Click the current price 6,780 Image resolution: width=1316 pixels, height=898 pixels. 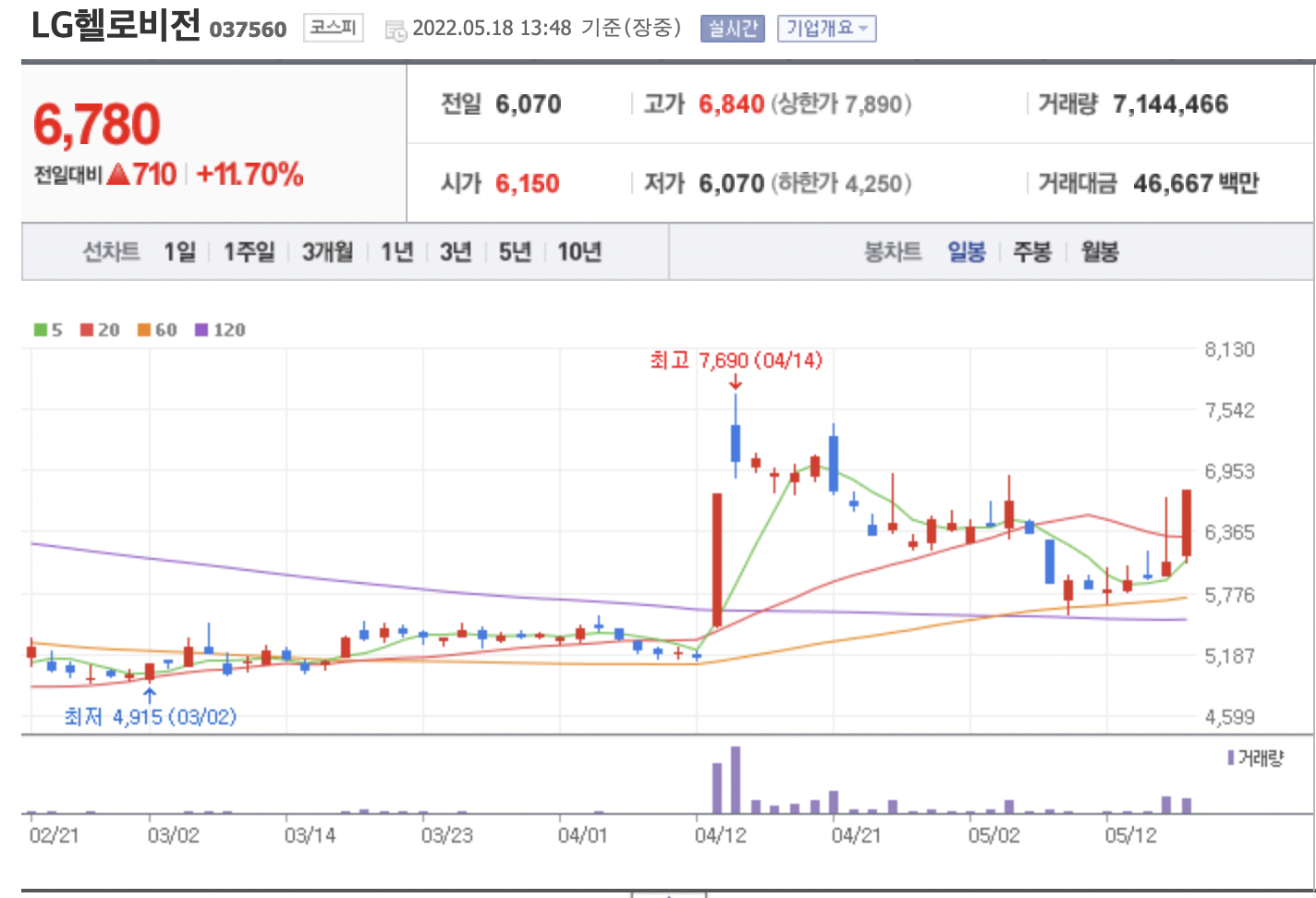[x=97, y=124]
